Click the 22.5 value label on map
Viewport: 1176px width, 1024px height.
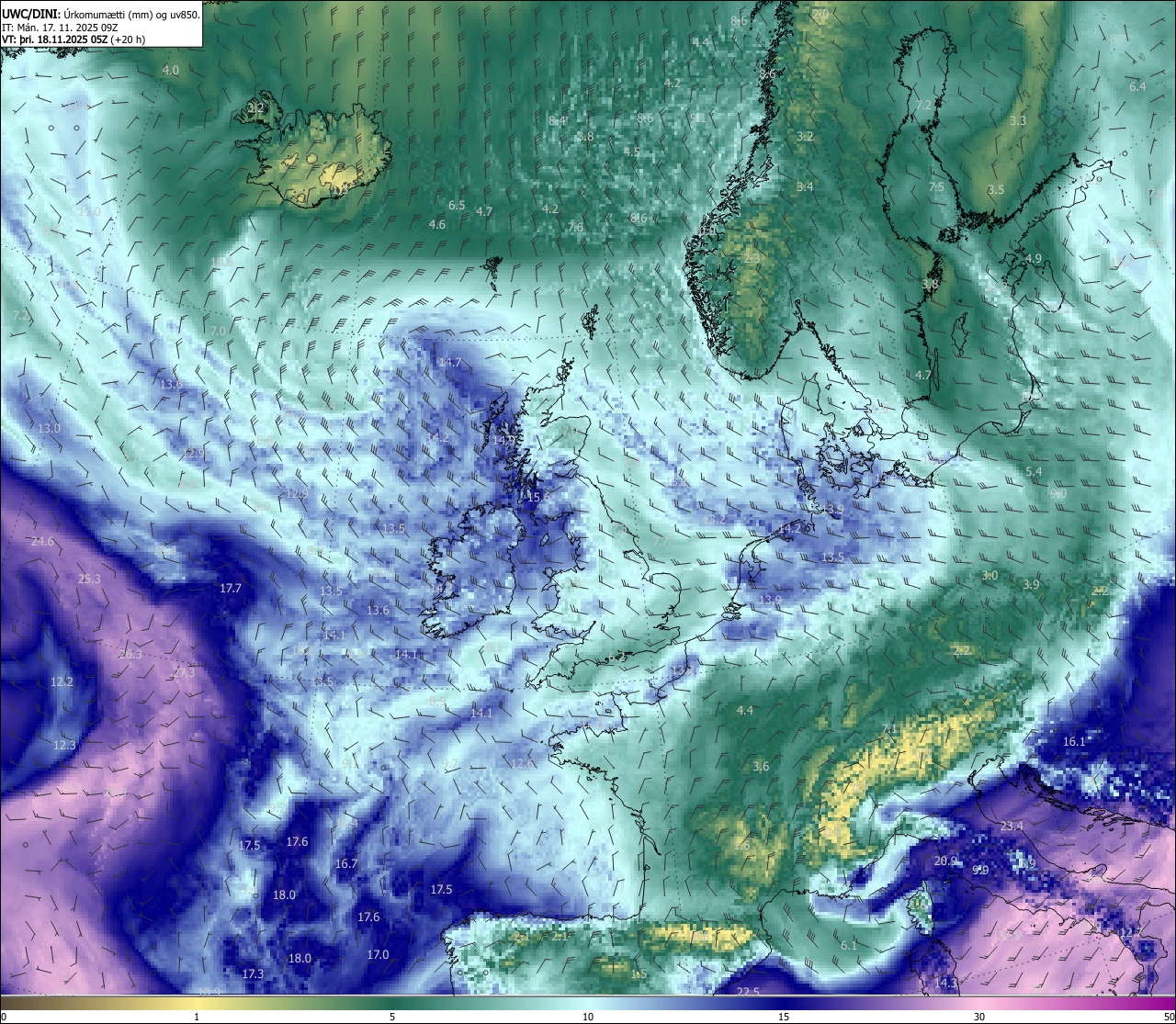click(x=748, y=991)
